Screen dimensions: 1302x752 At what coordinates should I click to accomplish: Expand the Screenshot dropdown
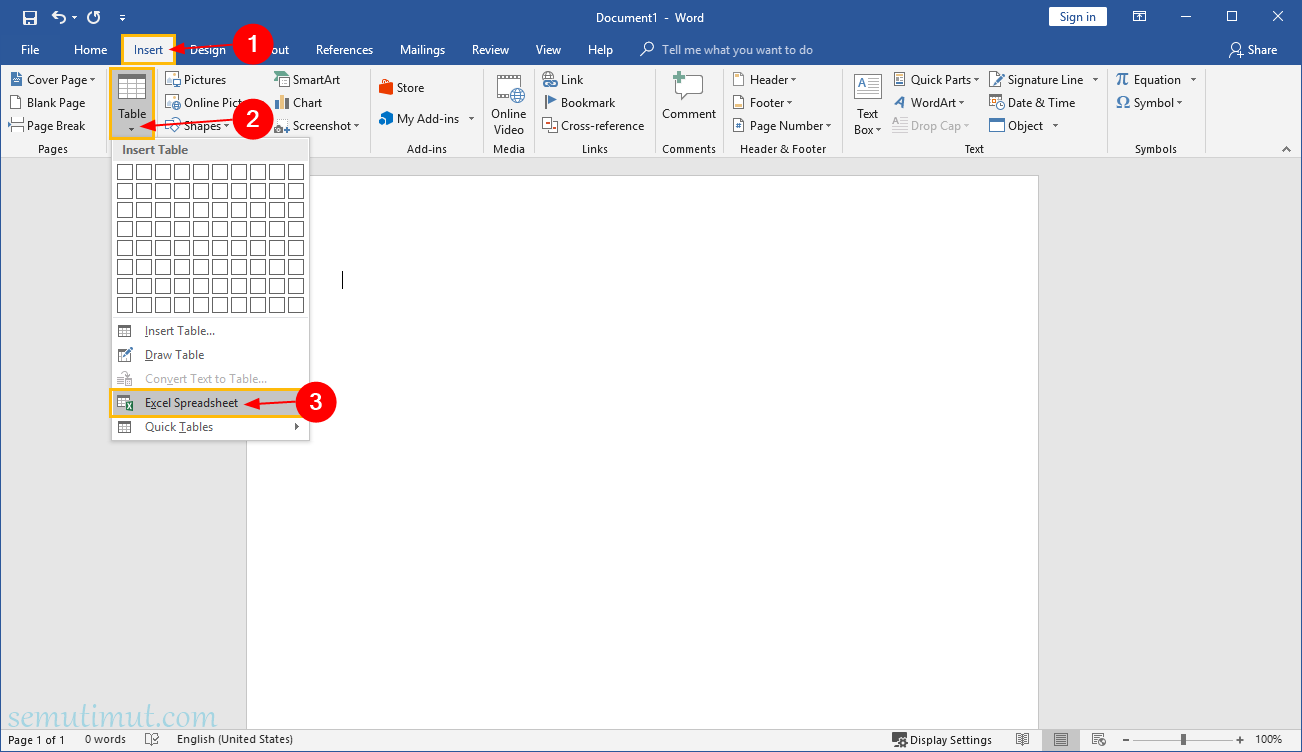coord(356,126)
